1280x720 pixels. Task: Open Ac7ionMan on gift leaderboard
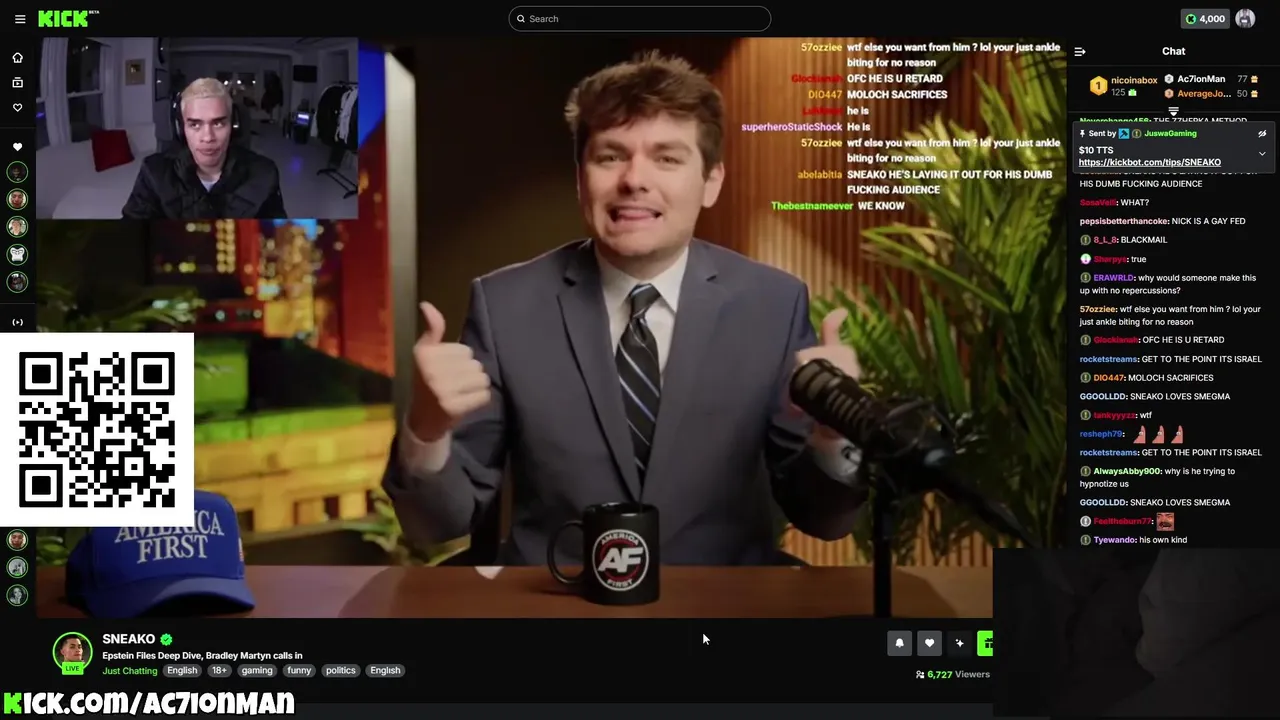(1201, 79)
